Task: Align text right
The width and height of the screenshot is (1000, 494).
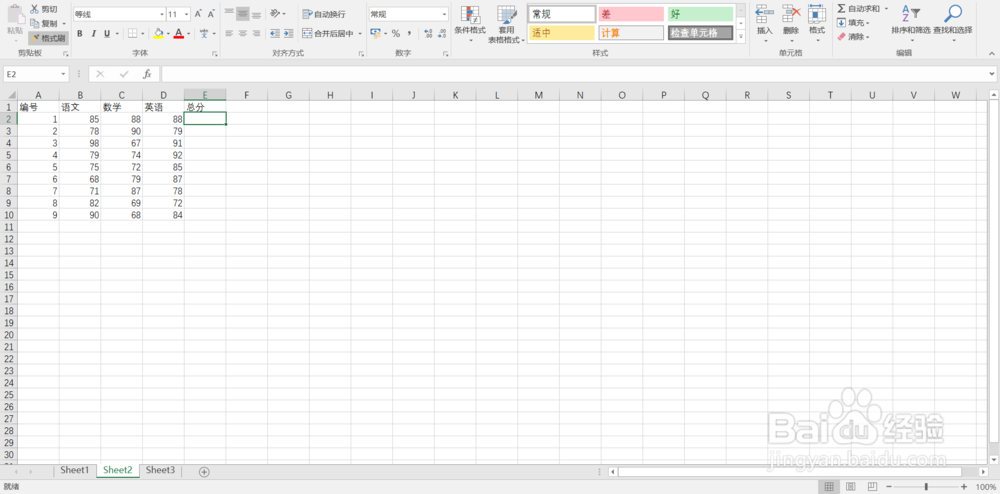Action: [x=256, y=33]
